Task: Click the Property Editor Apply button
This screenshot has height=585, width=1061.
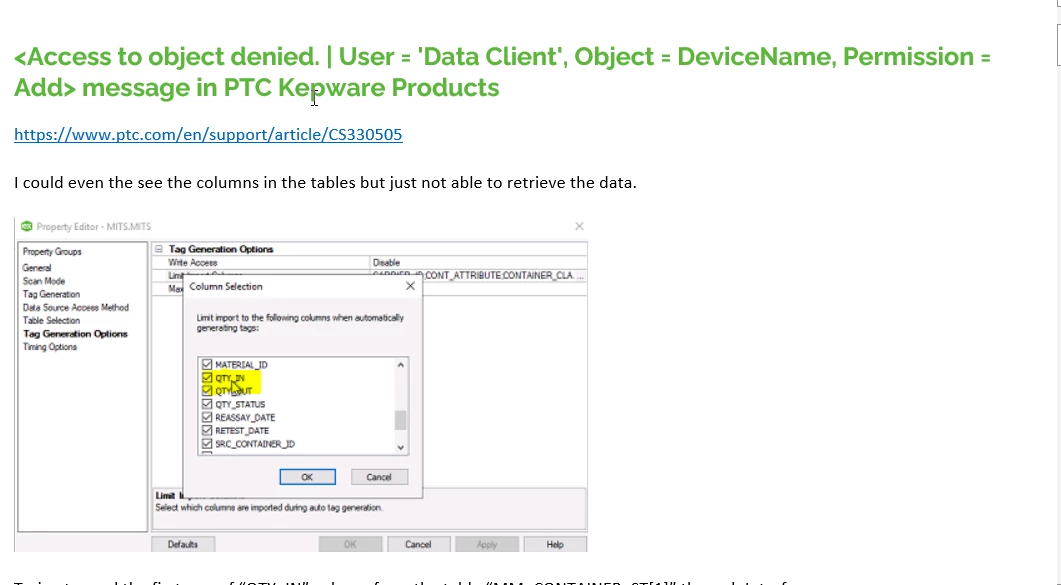Action: [487, 544]
